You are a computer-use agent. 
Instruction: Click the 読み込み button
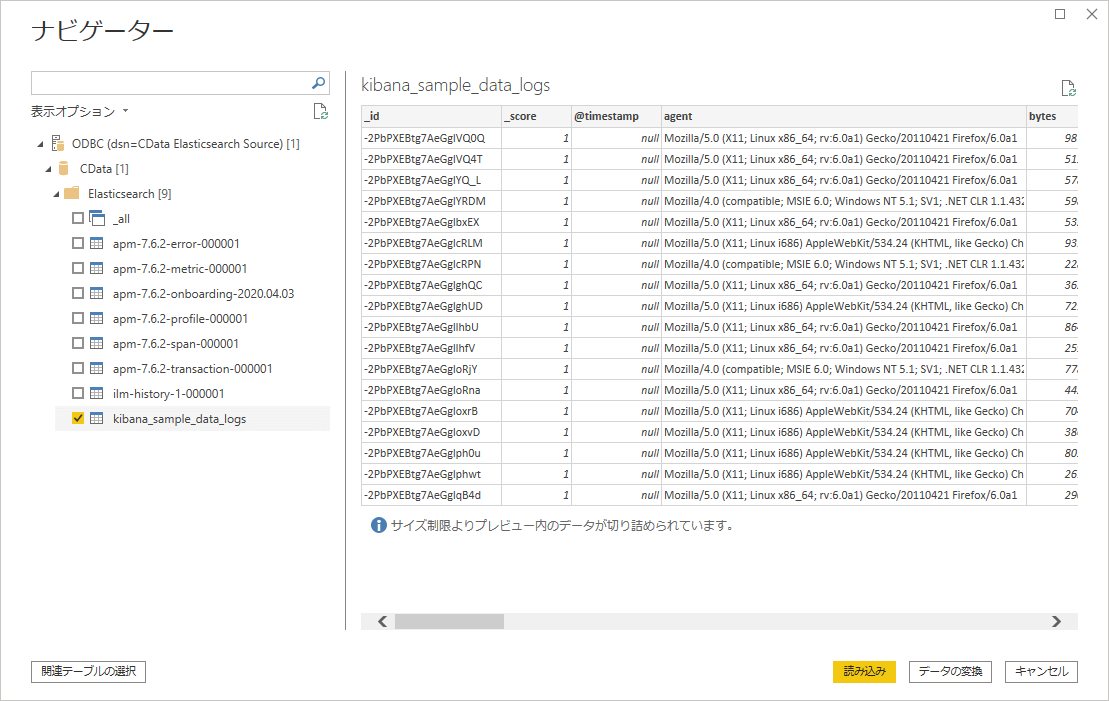click(x=864, y=672)
